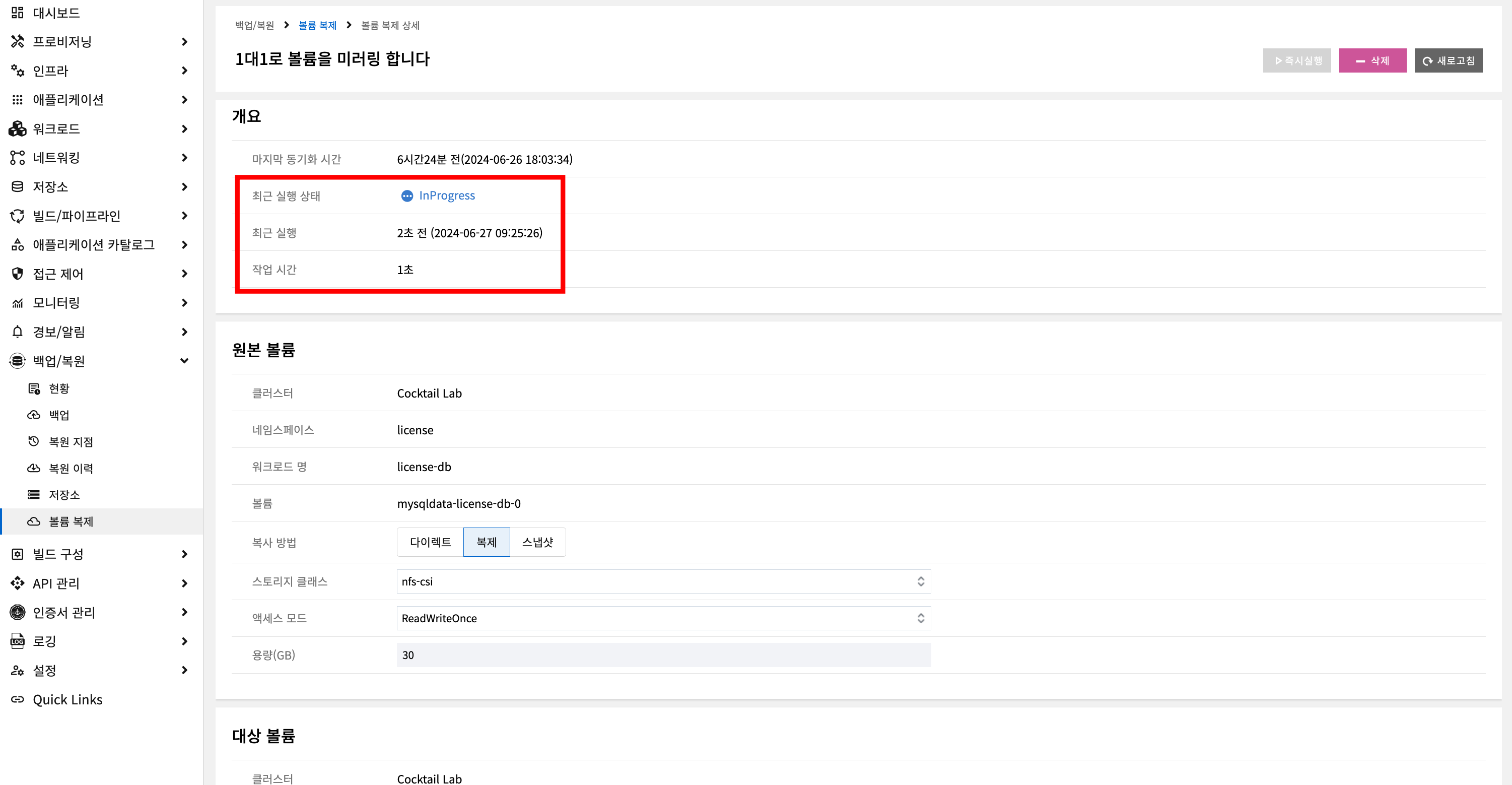Image resolution: width=1512 pixels, height=785 pixels.
Task: Select 다이렉트 copy method
Action: click(x=430, y=542)
